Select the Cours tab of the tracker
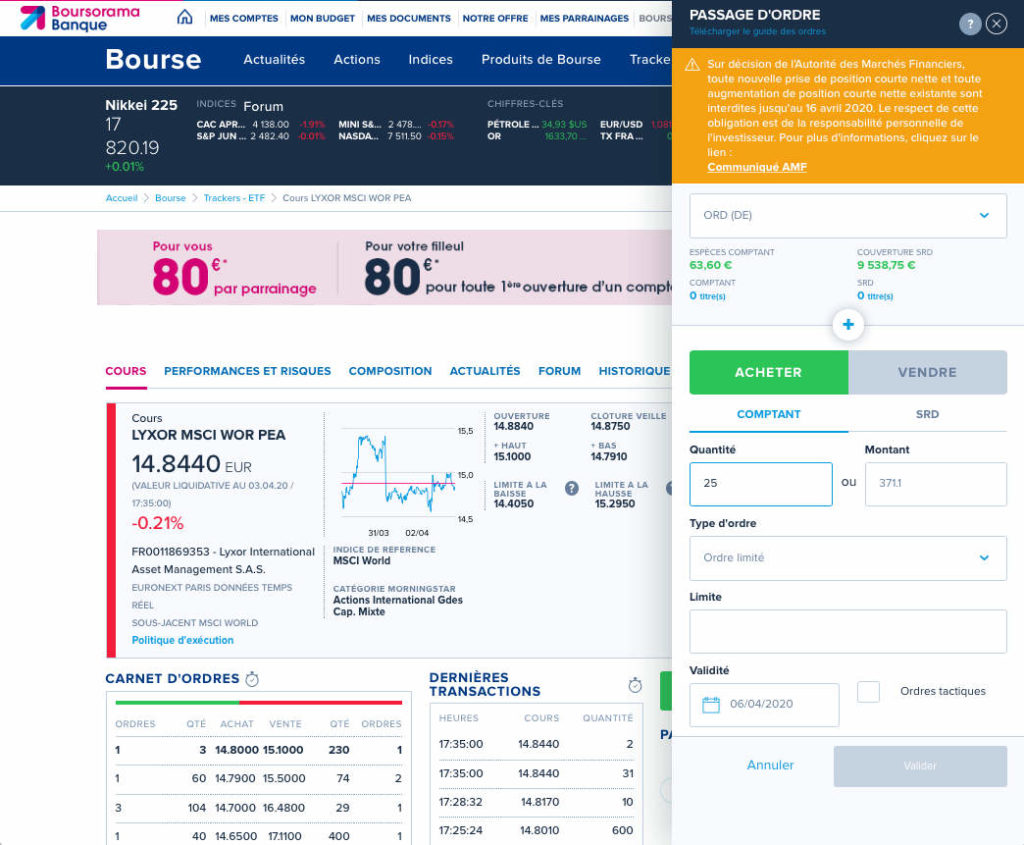The image size is (1024, 845). [126, 371]
